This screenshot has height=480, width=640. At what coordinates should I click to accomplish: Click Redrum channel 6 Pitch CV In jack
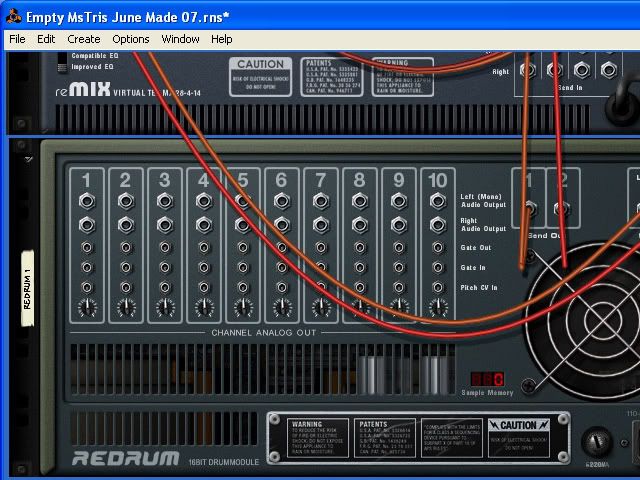[x=282, y=287]
